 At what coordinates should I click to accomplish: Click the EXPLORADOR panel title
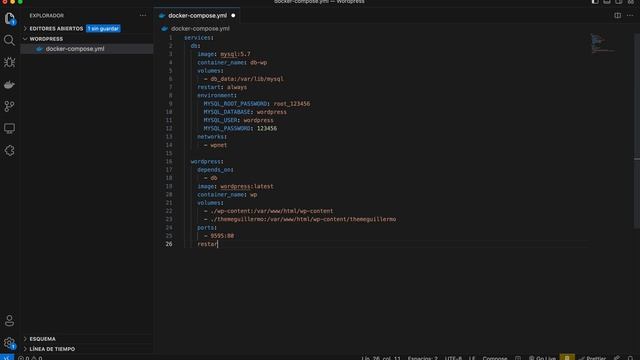pyautogui.click(x=47, y=16)
